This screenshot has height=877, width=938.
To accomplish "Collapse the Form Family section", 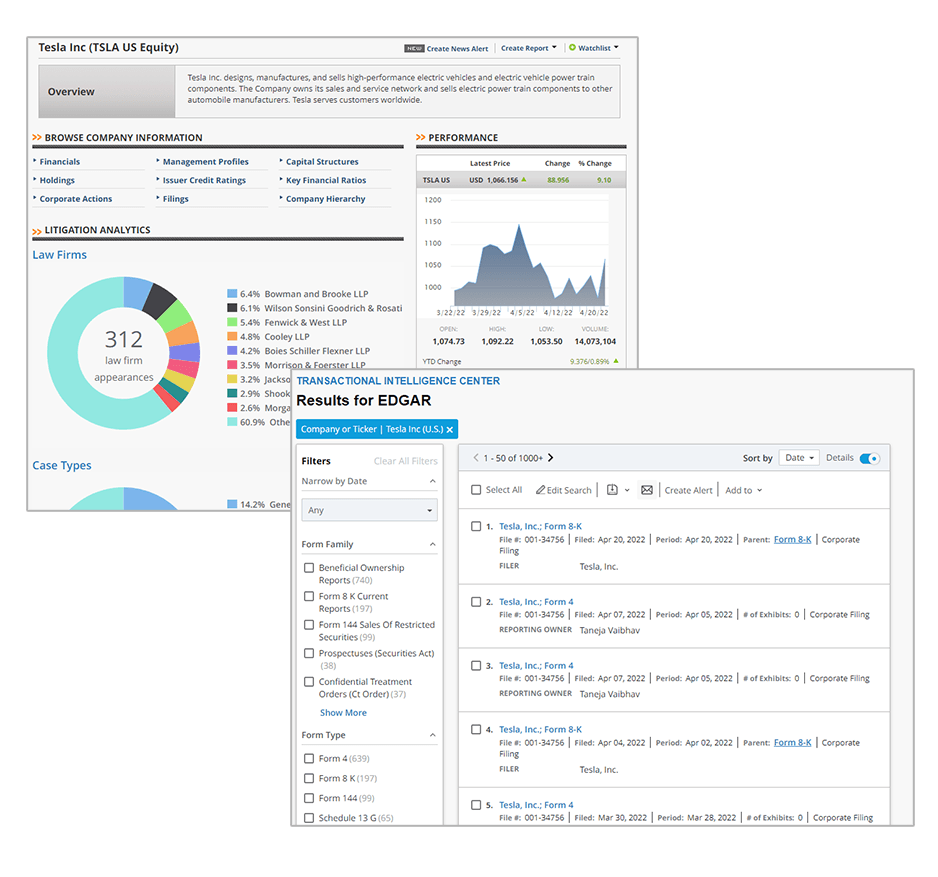I will 433,544.
